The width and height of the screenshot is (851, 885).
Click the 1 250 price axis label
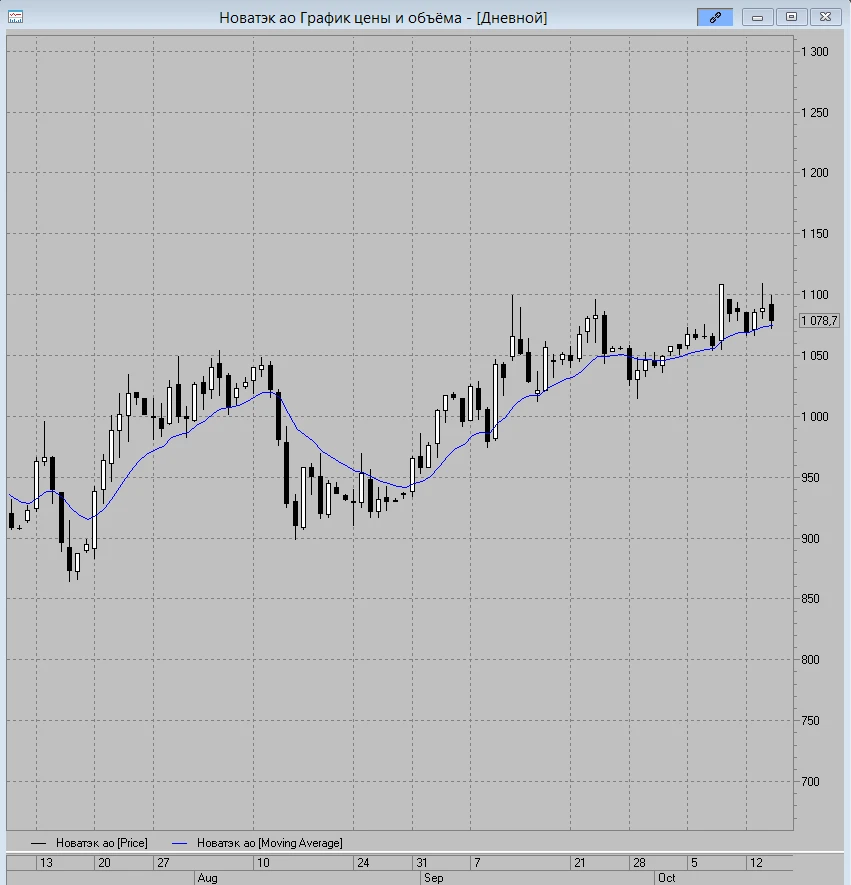[815, 113]
